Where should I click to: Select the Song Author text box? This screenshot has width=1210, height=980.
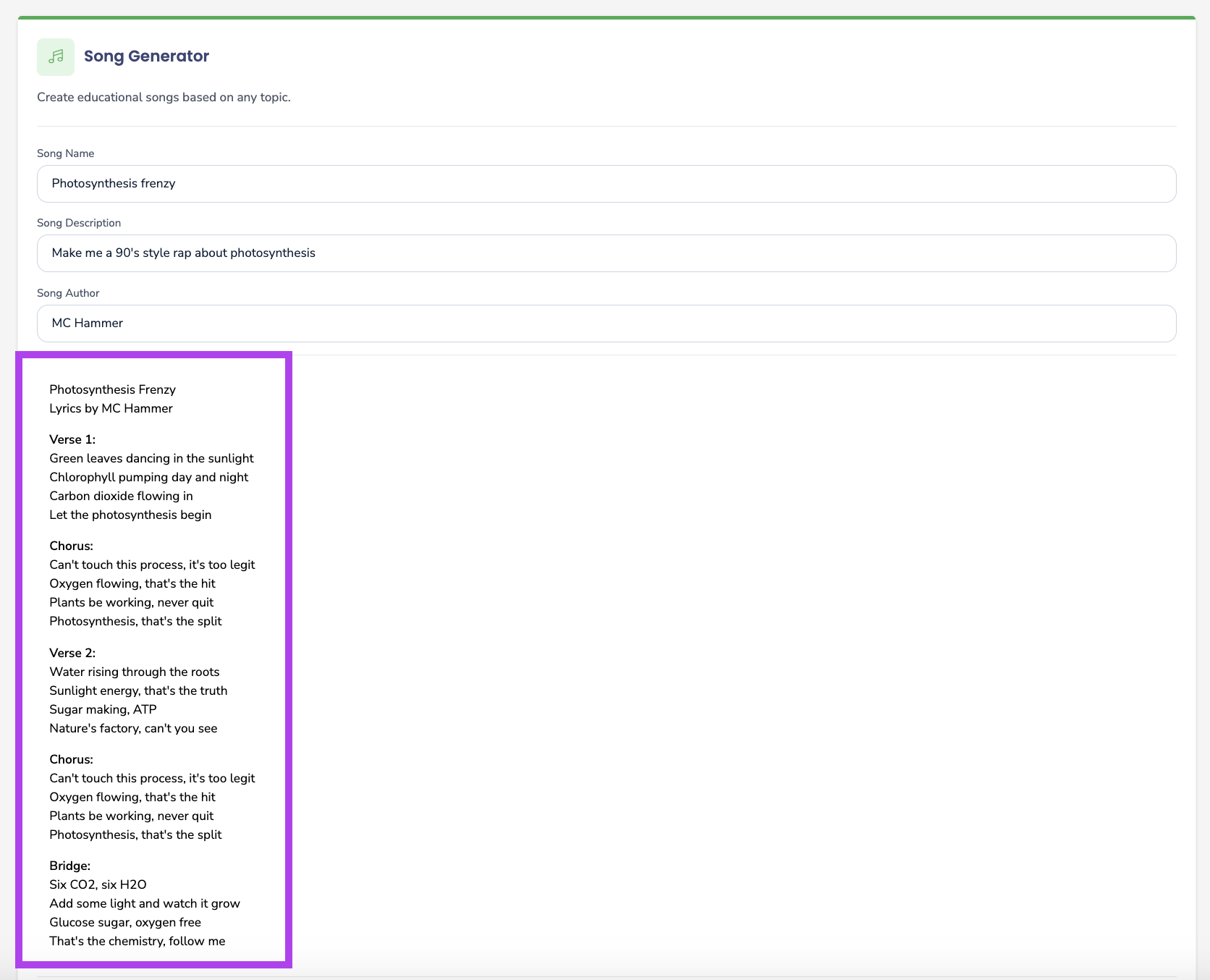[606, 324]
